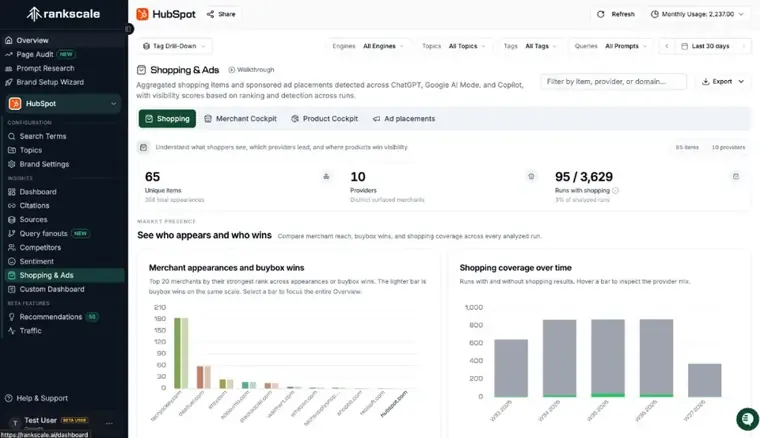Open Custom Dashboard

tap(52, 289)
